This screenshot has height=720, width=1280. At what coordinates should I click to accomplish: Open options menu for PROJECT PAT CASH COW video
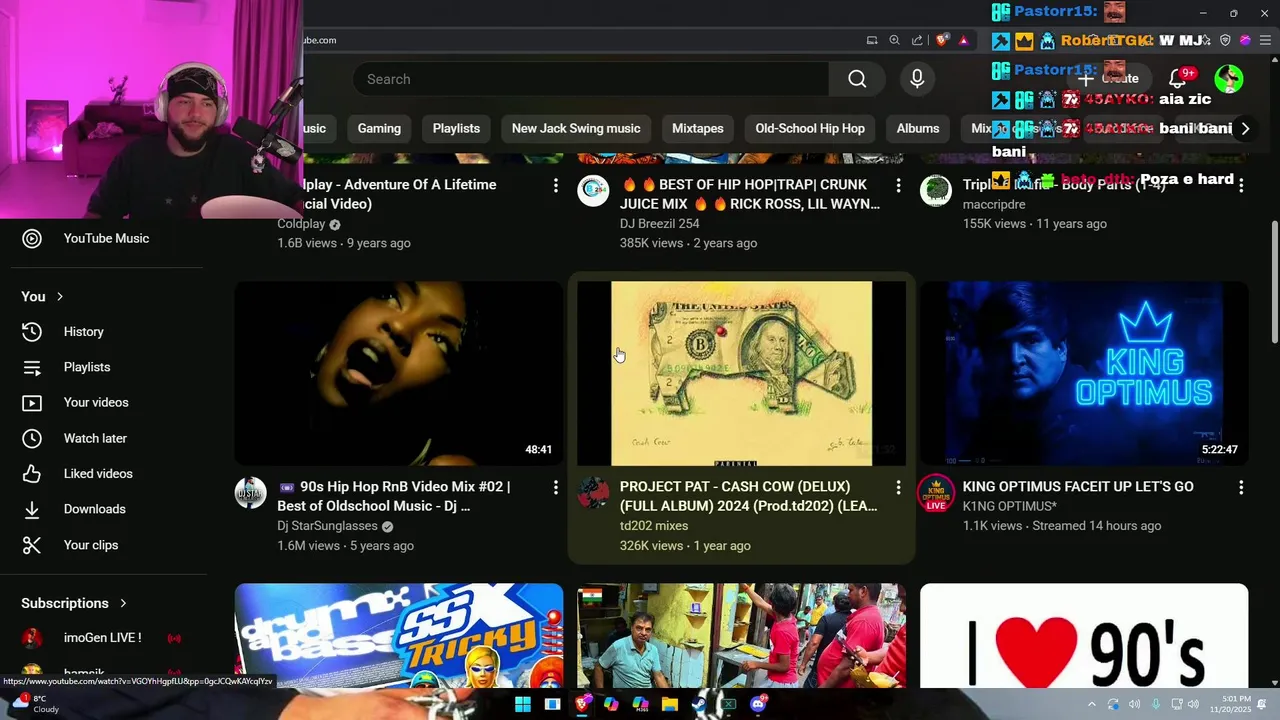coord(898,487)
